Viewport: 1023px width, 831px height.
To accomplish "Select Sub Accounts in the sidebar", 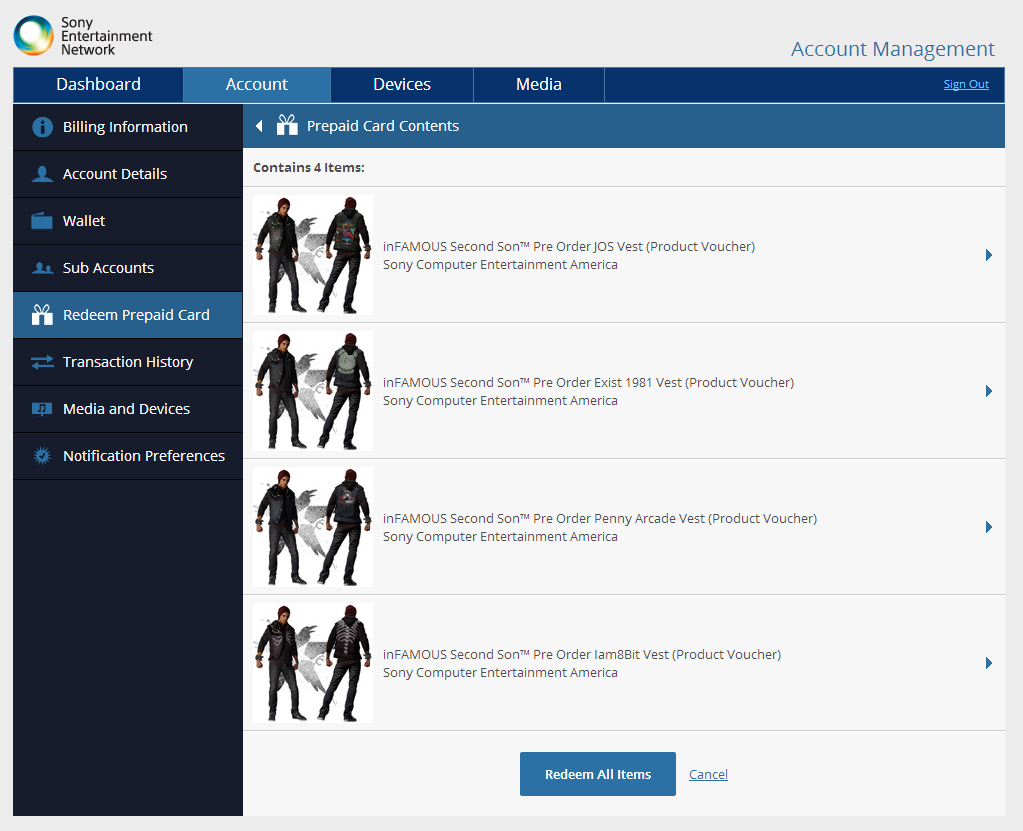I will coord(128,268).
